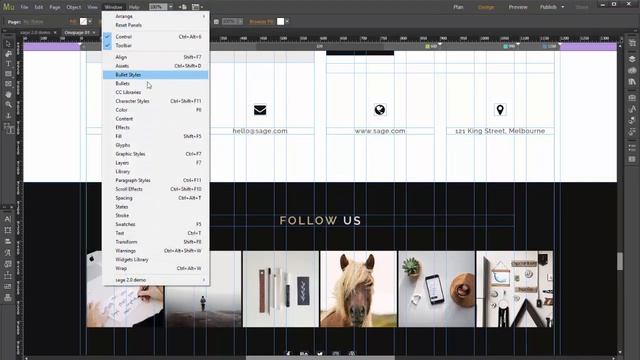
Task: Expand the sage 2.0 demo submenu
Action: tap(156, 280)
